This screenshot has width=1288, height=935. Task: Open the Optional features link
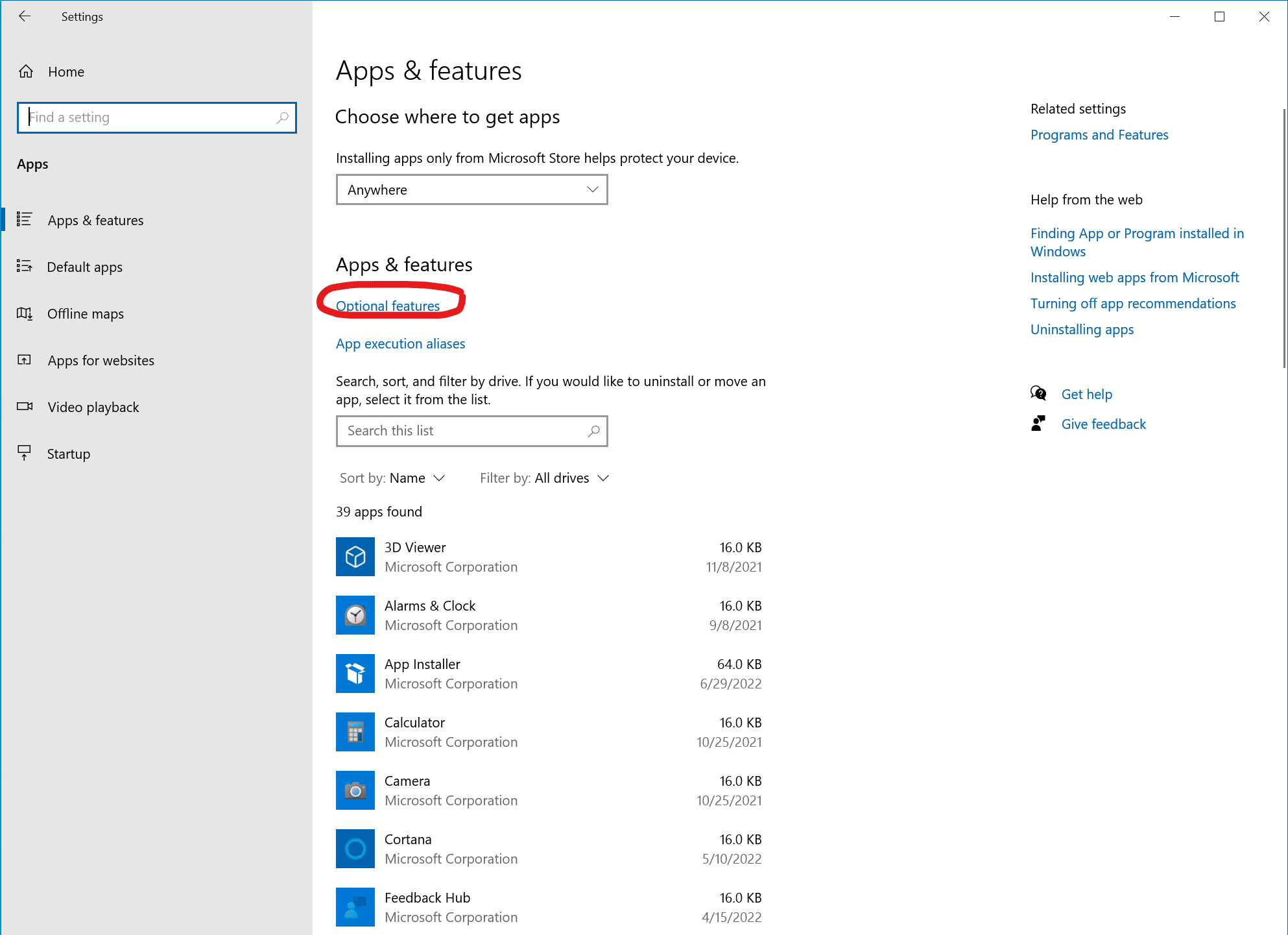coord(388,306)
